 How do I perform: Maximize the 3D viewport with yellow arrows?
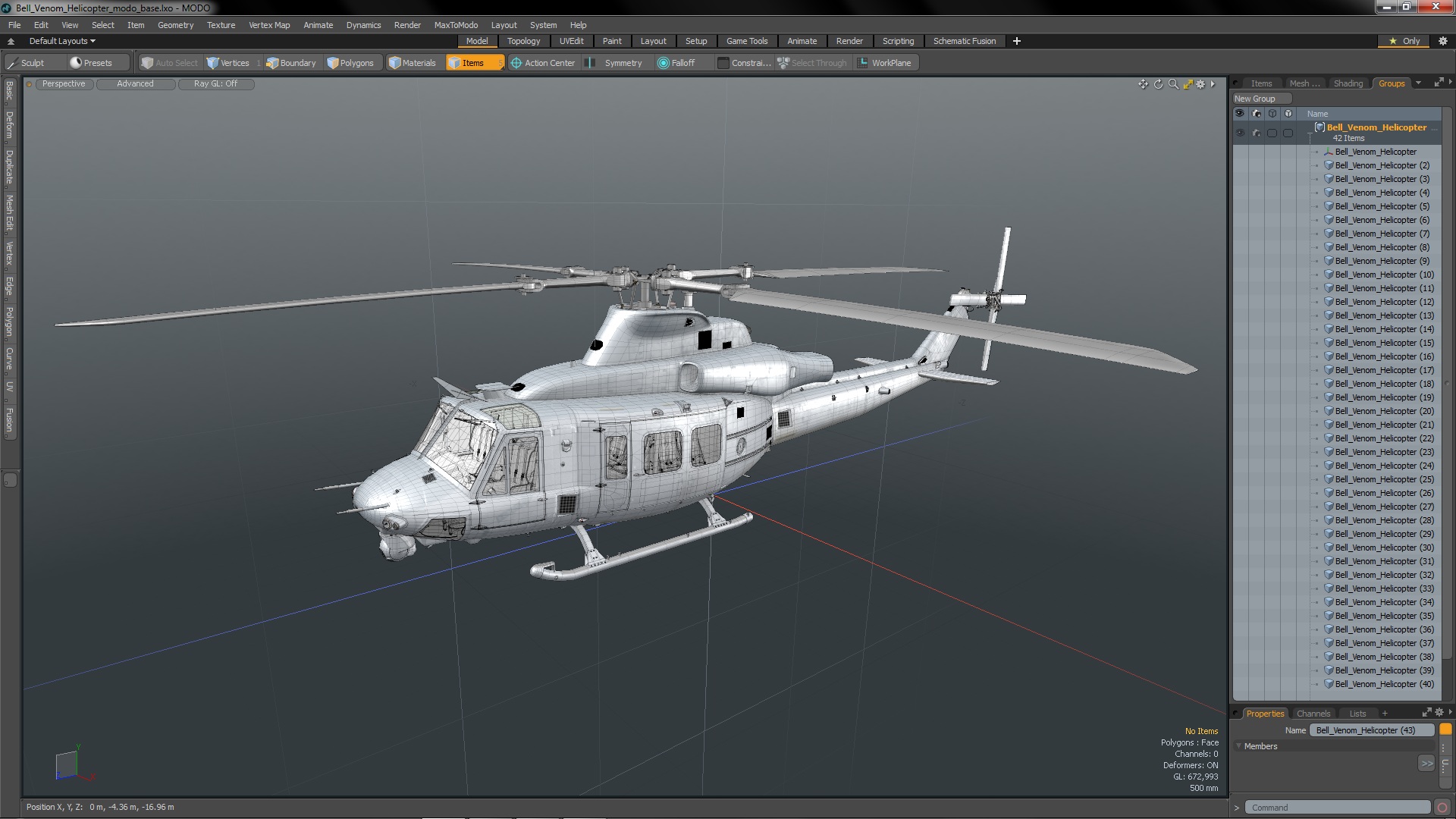pos(1188,84)
